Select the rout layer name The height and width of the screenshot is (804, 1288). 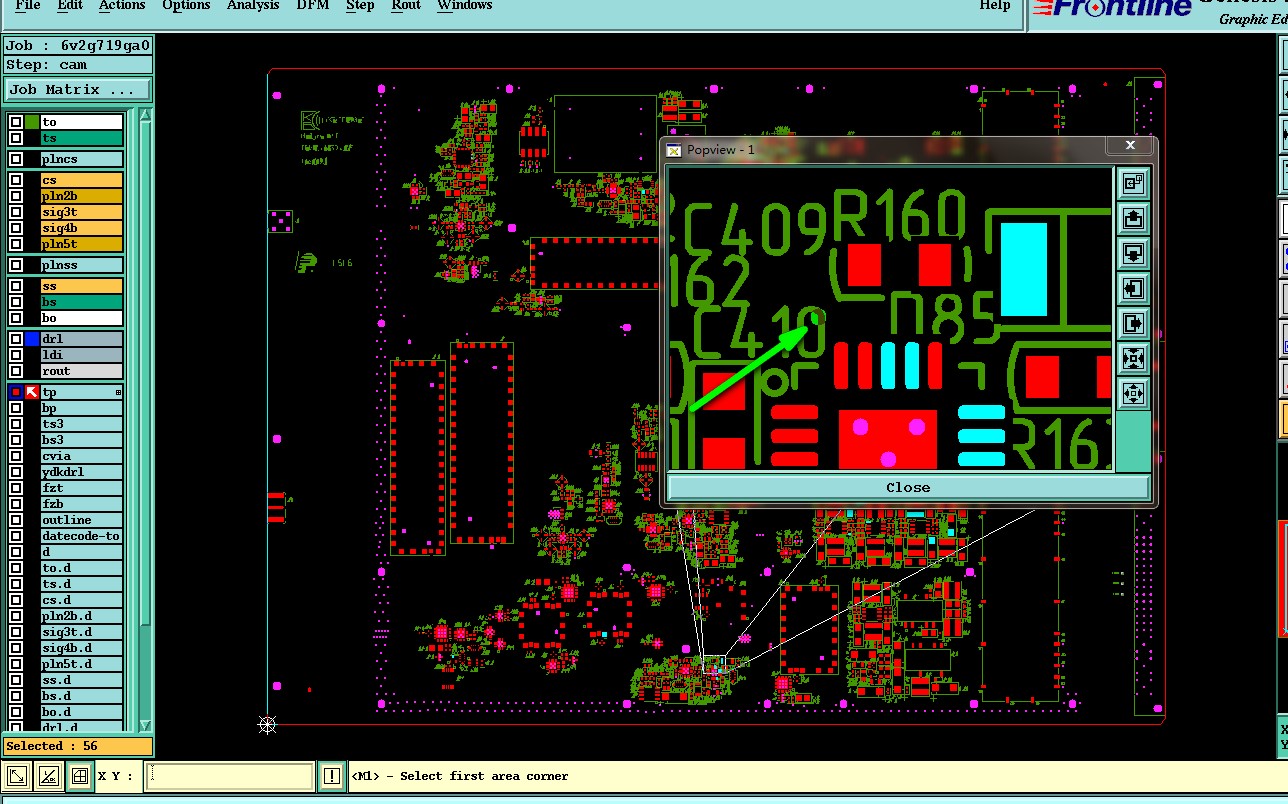tap(81, 371)
